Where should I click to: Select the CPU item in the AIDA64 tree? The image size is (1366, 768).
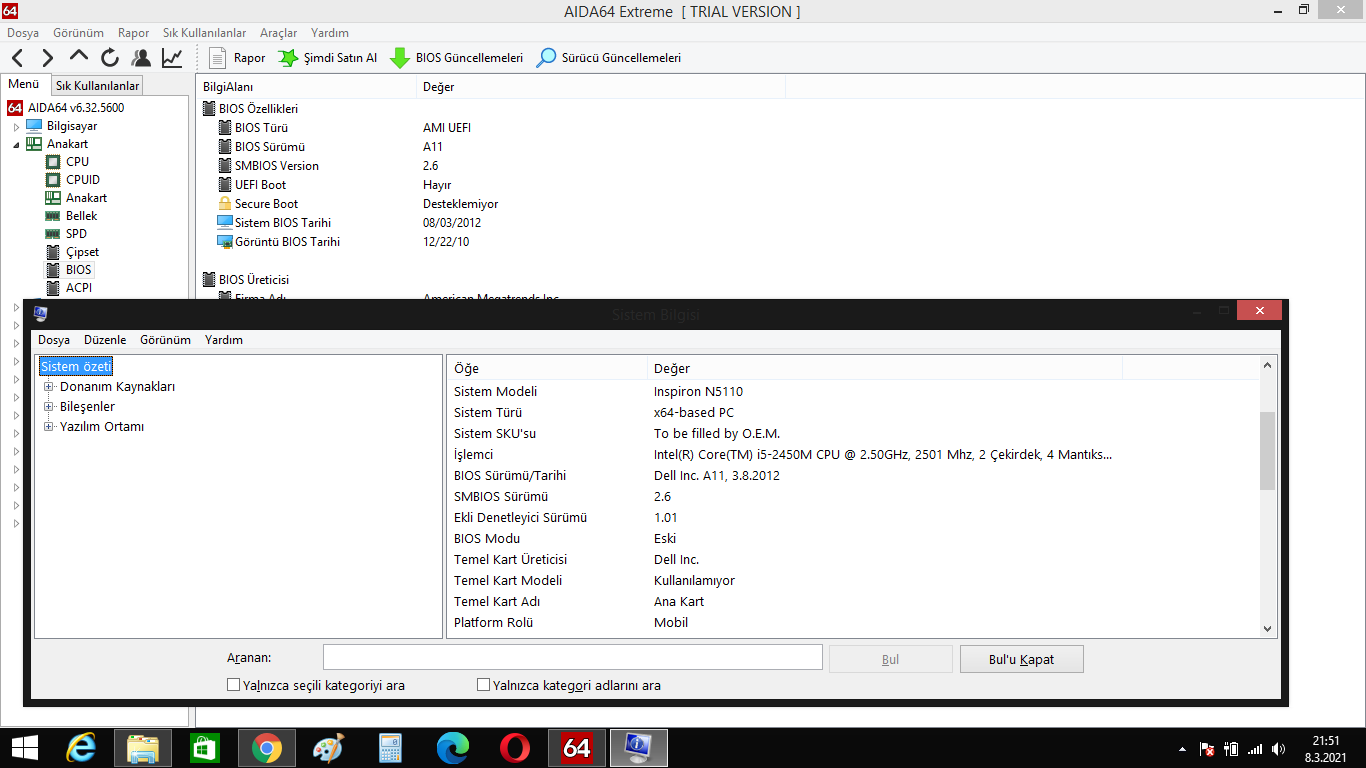tap(77, 162)
